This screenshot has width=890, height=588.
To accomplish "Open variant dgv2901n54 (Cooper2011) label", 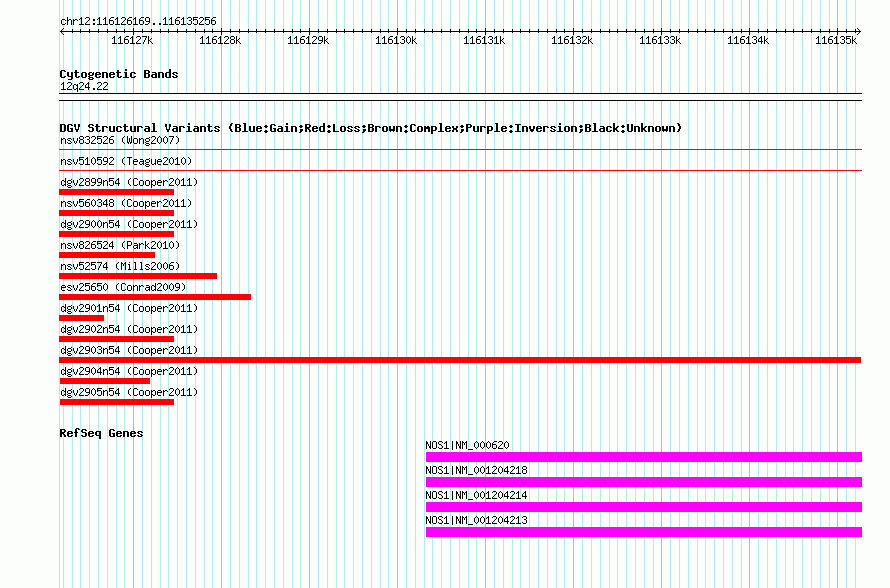I will click(129, 308).
